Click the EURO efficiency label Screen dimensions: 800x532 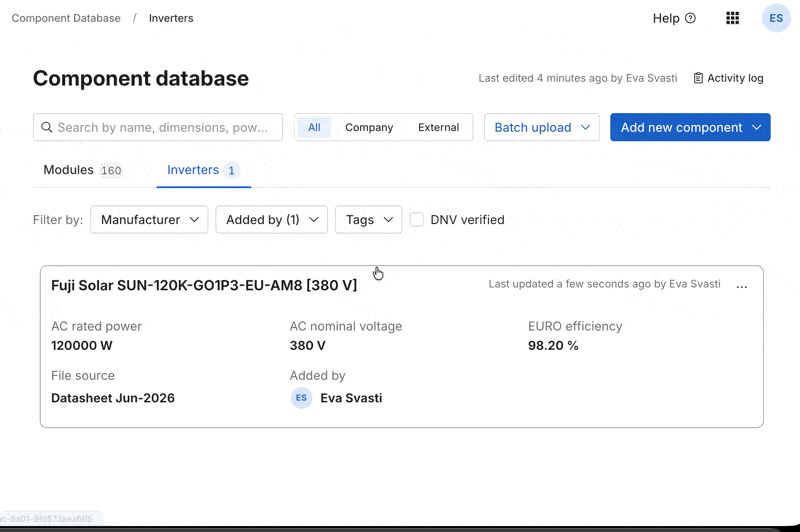pyautogui.click(x=575, y=326)
